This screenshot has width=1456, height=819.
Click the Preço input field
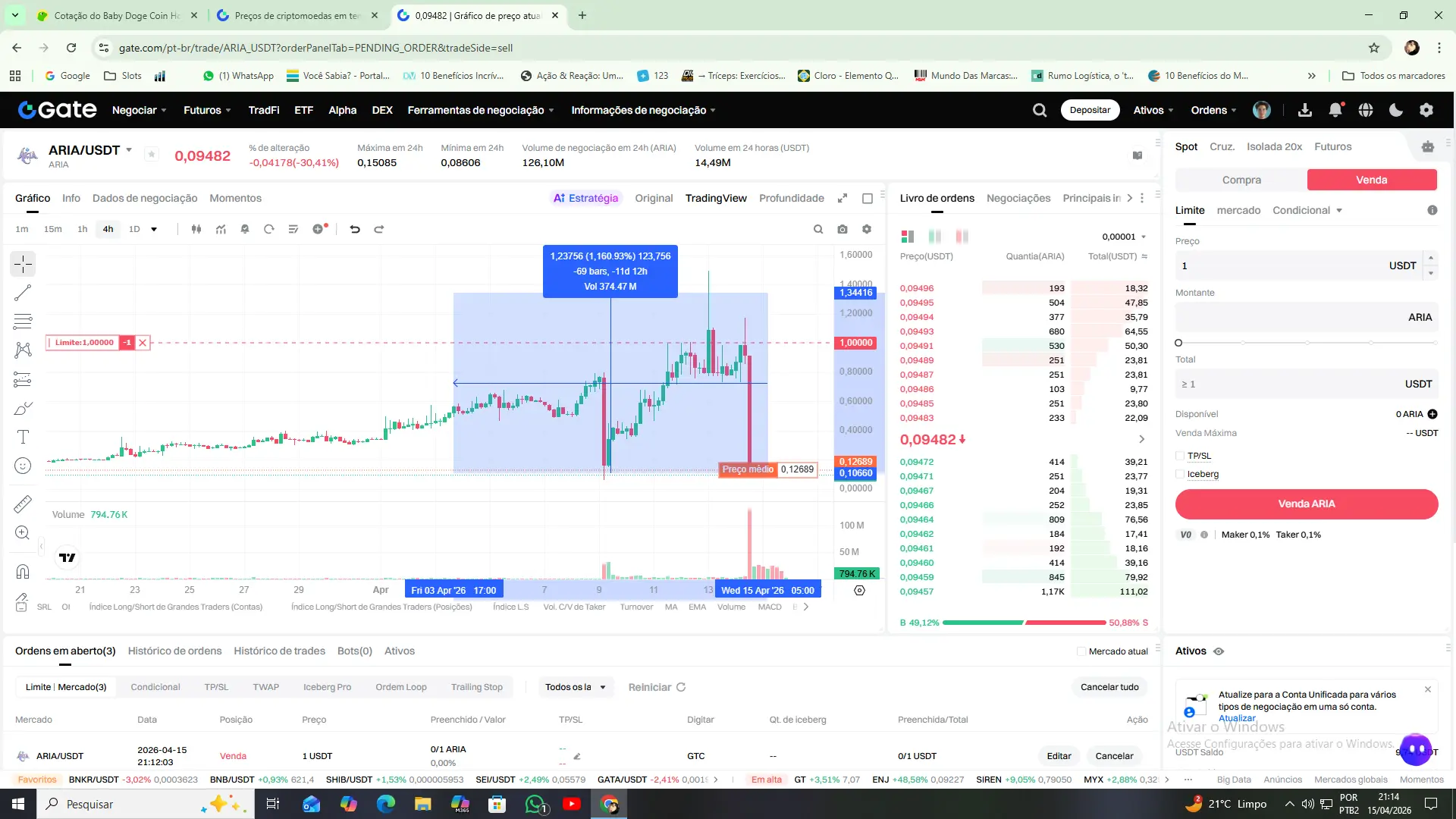pos(1282,265)
